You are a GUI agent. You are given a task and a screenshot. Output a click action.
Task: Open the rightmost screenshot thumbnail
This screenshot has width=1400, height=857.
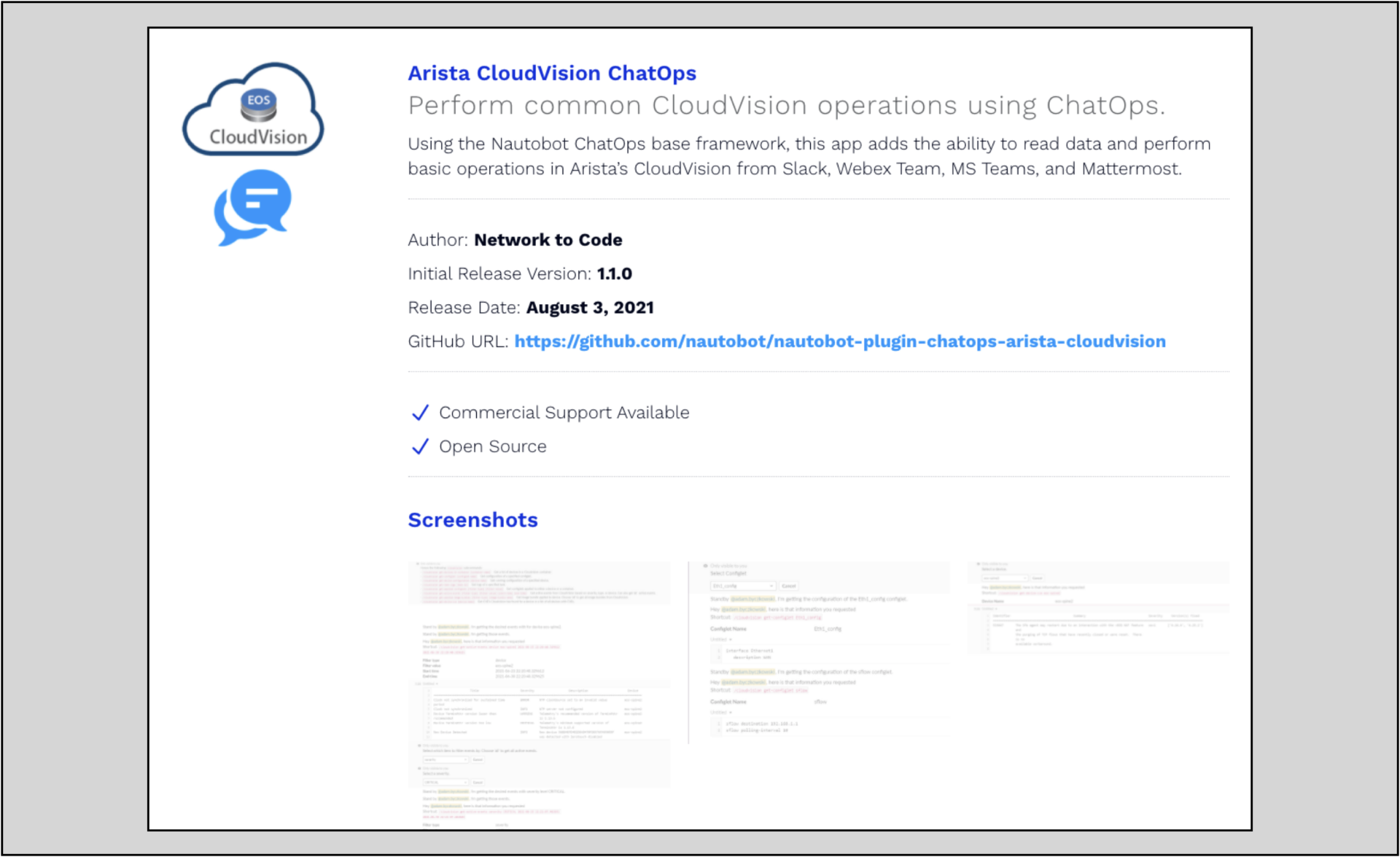click(1098, 607)
